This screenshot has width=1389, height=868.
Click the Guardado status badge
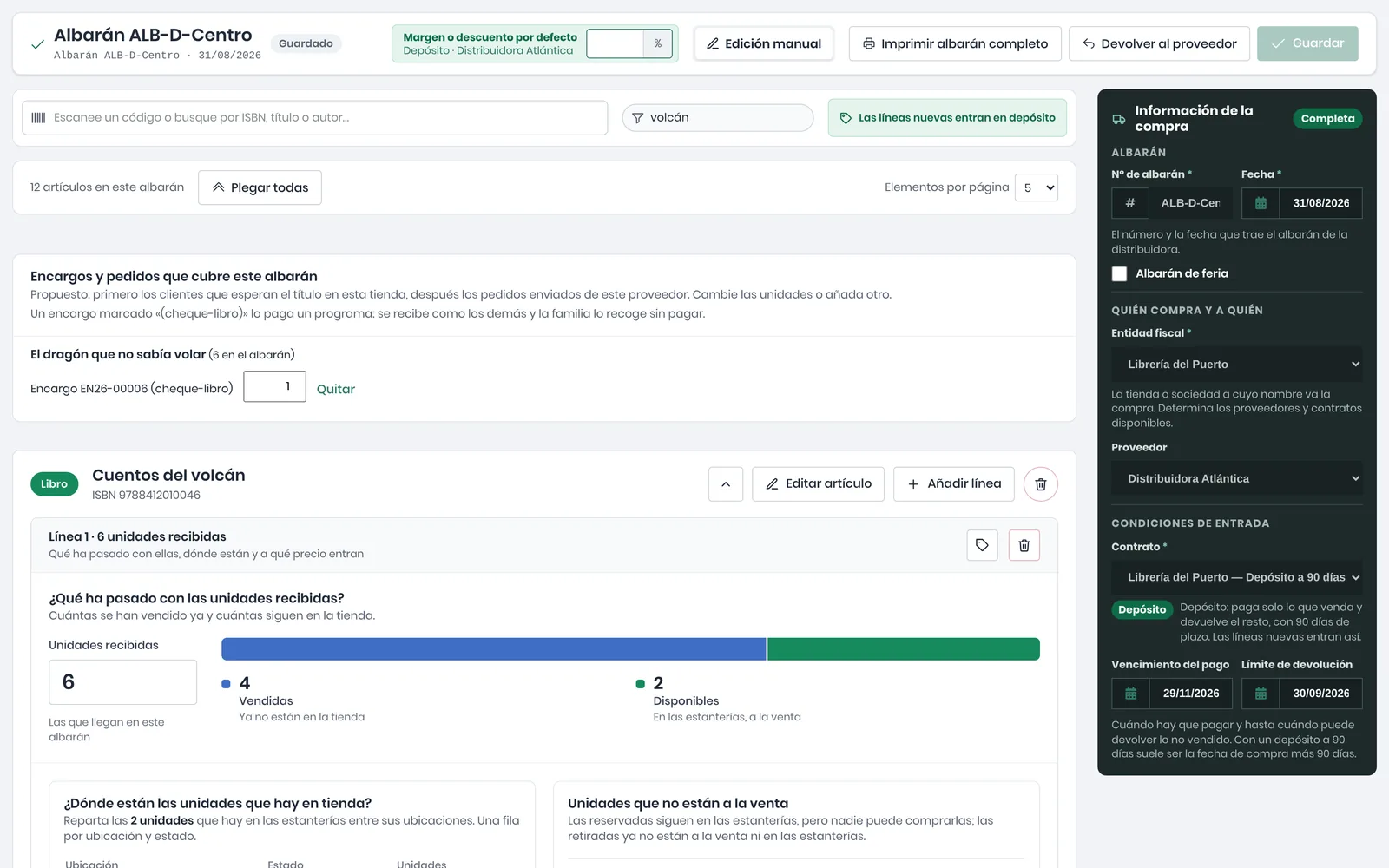[x=306, y=43]
